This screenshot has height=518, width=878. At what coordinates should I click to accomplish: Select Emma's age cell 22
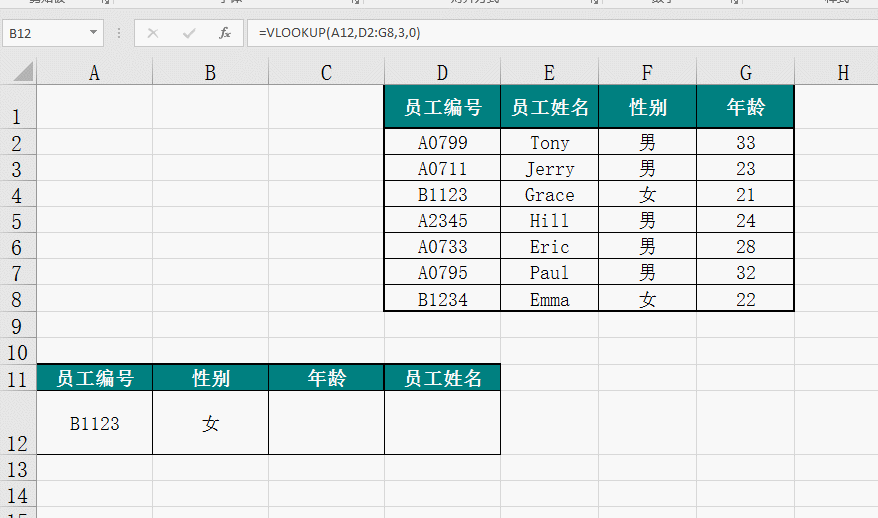pos(745,298)
